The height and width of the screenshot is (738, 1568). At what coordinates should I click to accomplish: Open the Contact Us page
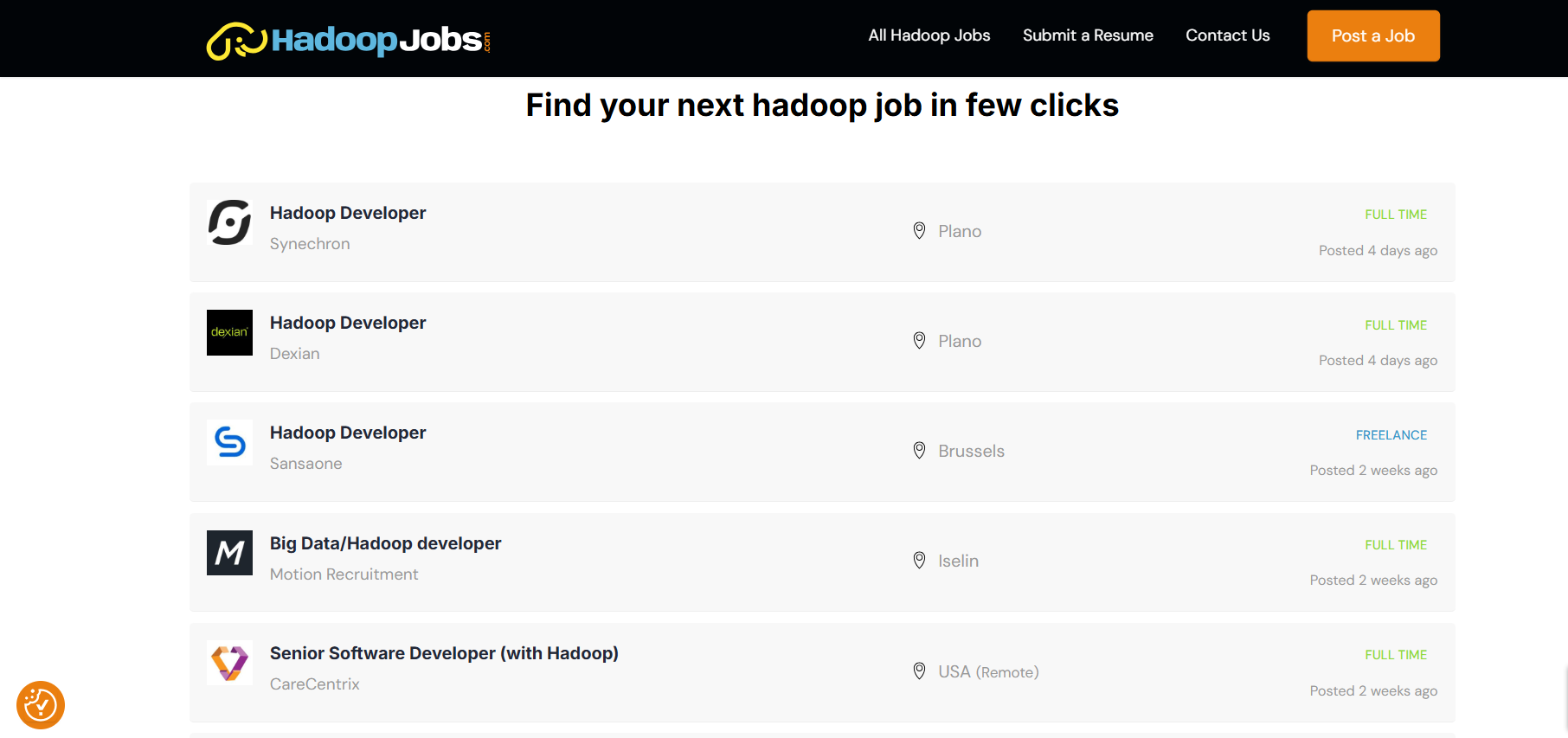tap(1227, 35)
